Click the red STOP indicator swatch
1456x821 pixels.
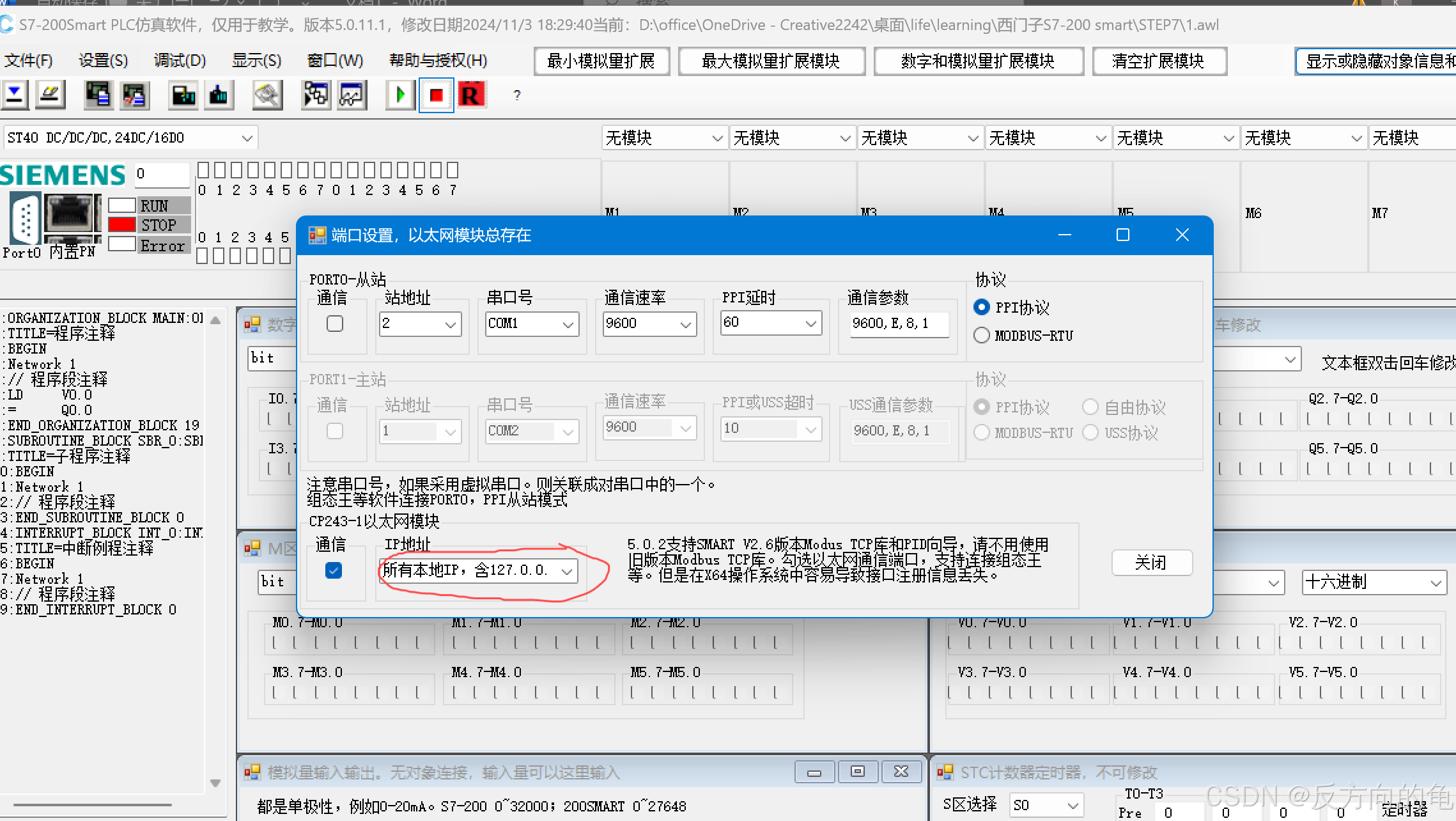click(x=122, y=225)
